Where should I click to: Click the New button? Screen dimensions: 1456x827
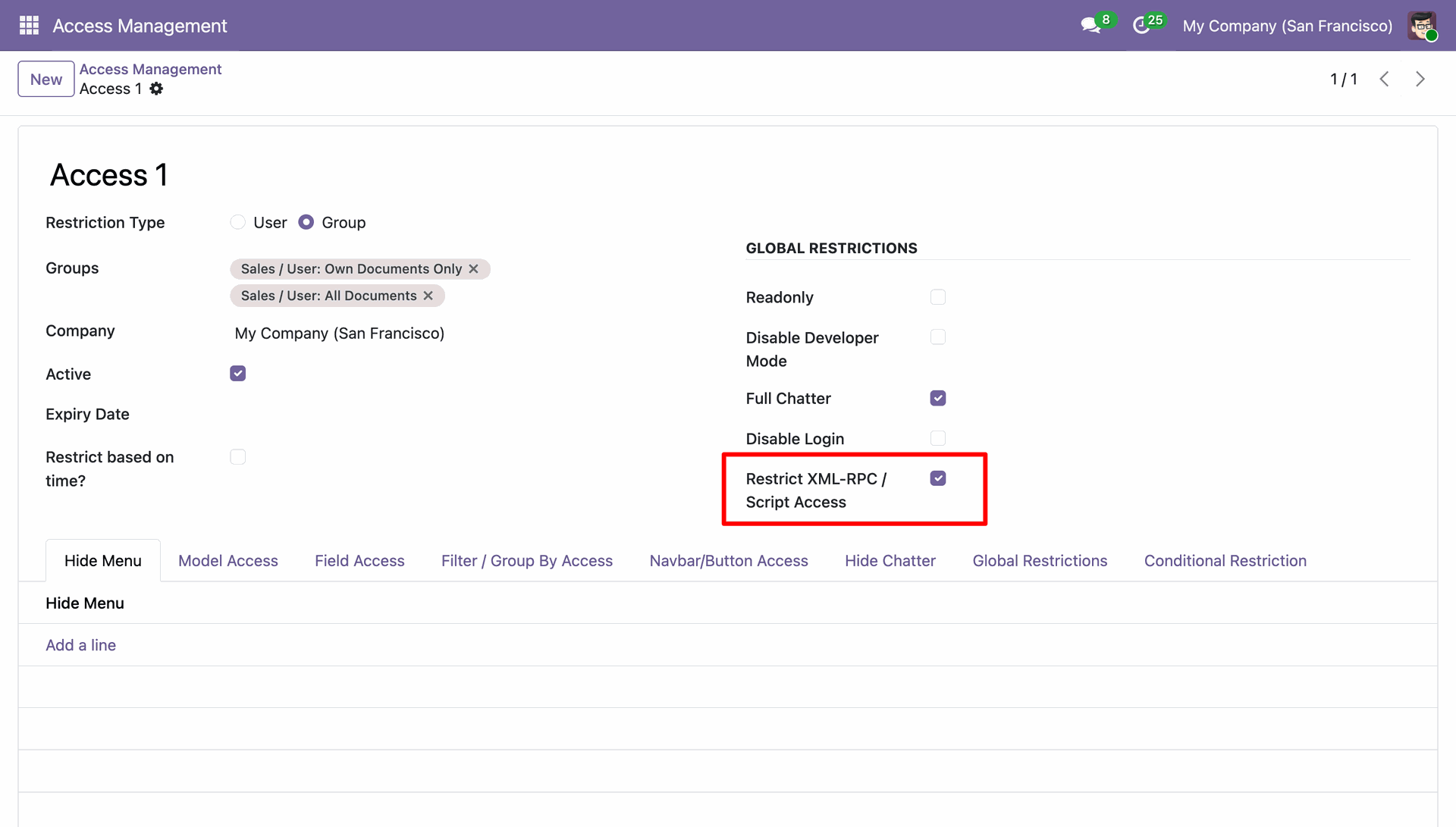(x=46, y=79)
